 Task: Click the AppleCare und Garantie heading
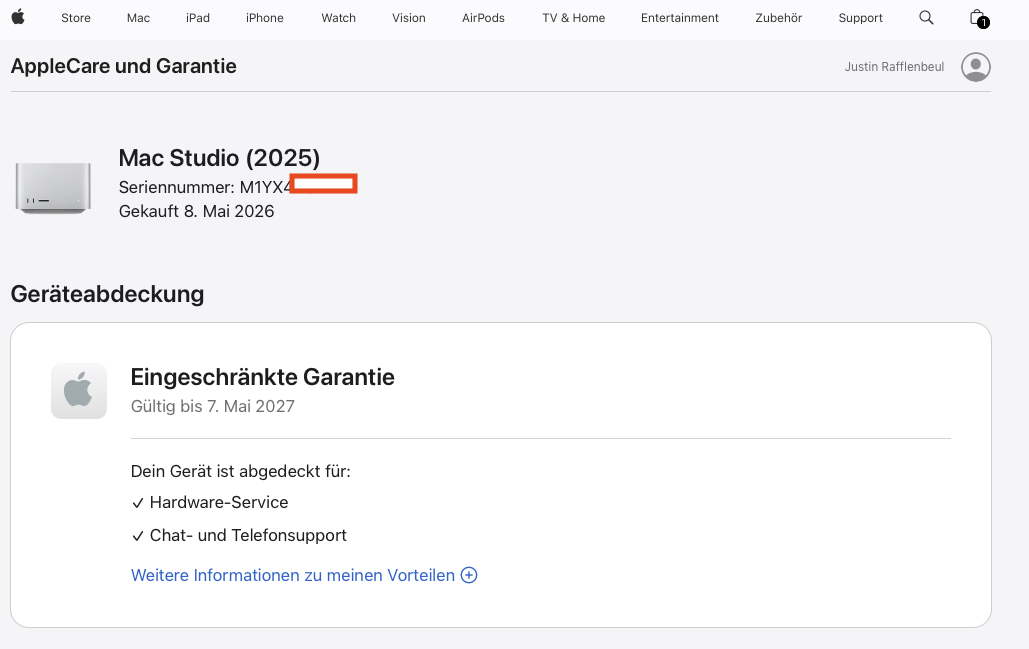[123, 66]
